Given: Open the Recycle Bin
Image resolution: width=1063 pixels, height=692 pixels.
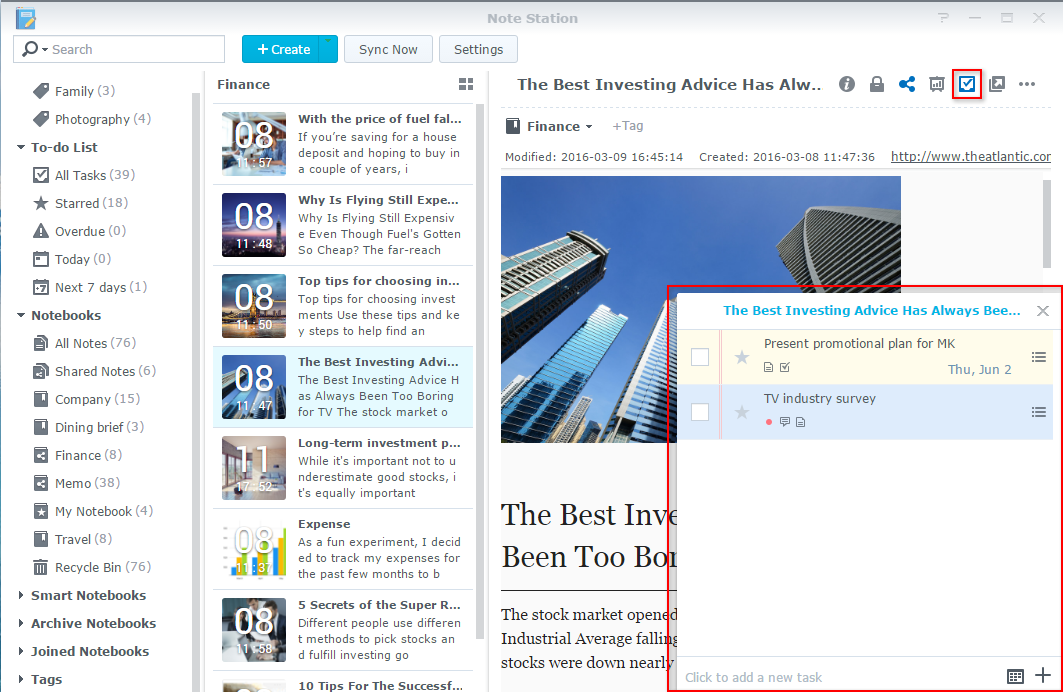Looking at the screenshot, I should (92, 567).
